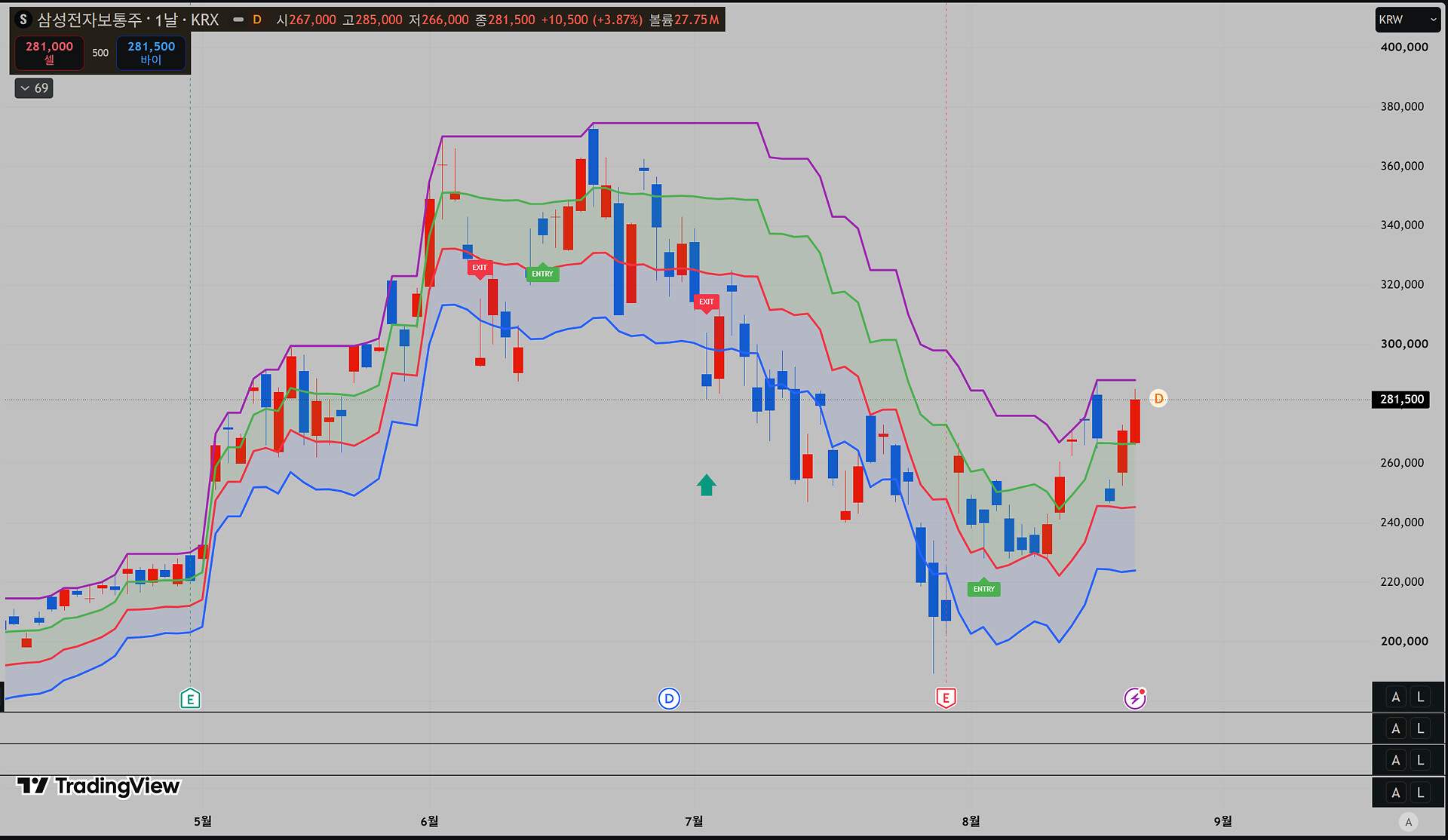This screenshot has width=1448, height=840.
Task: Click the 7월 label on the time axis
Action: [694, 821]
